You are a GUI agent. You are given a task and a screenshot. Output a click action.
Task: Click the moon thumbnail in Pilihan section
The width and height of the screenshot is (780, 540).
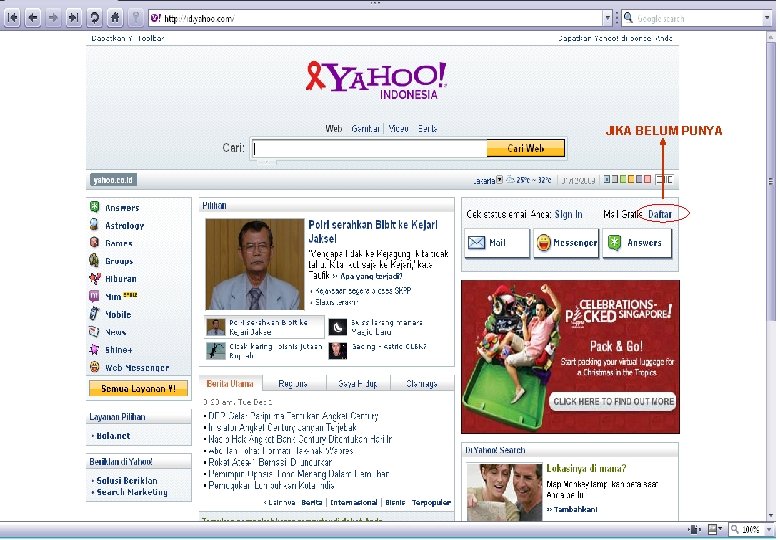click(338, 327)
